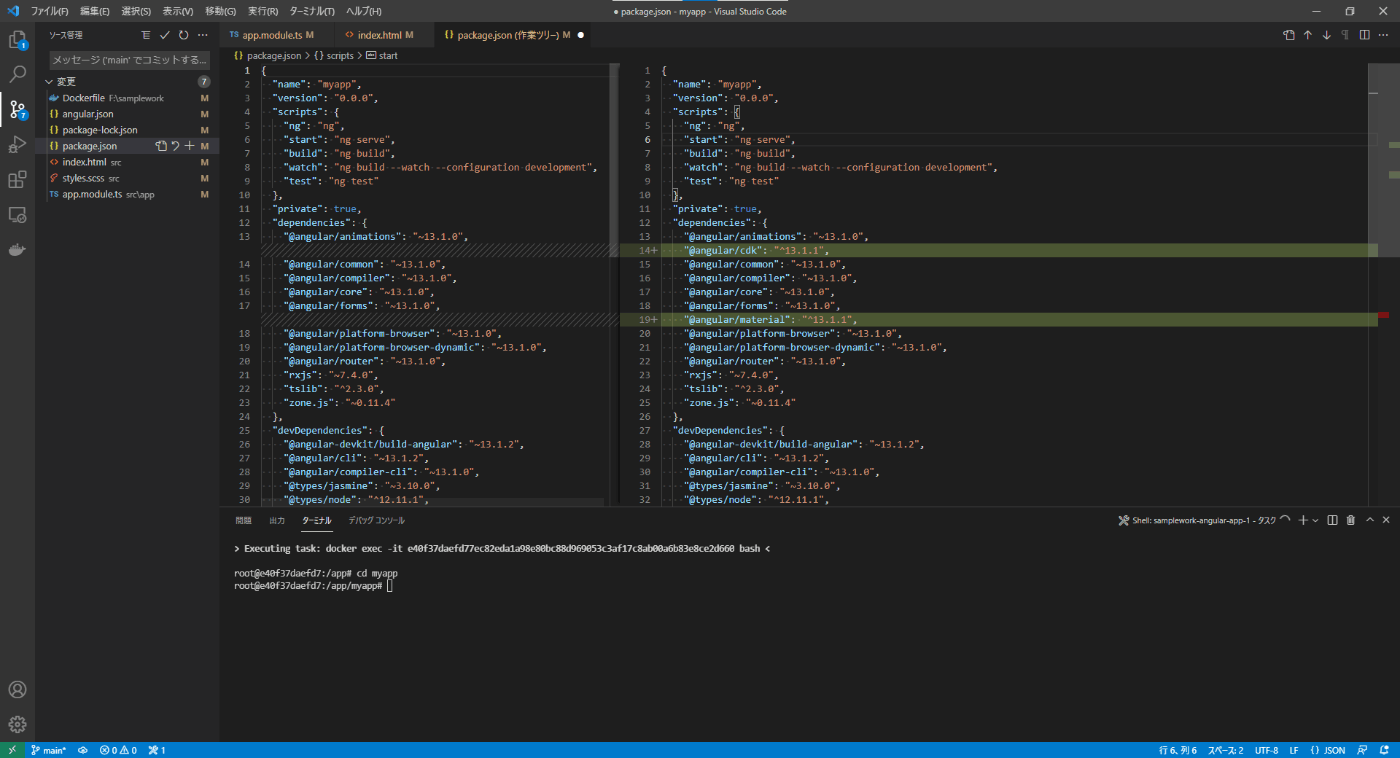
Task: Kill terminal with the trash icon
Action: [1351, 520]
